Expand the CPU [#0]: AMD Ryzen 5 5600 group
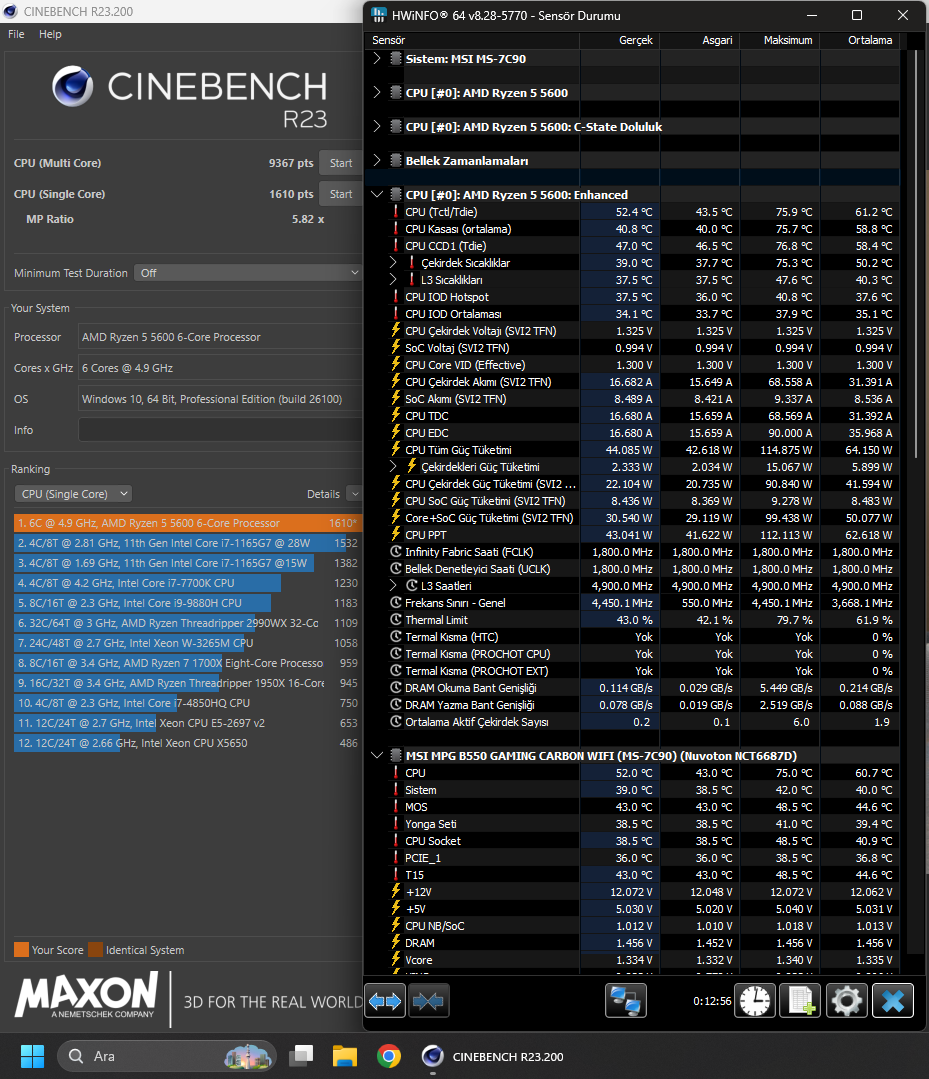Screen dimensions: 929x1079 coord(376,92)
